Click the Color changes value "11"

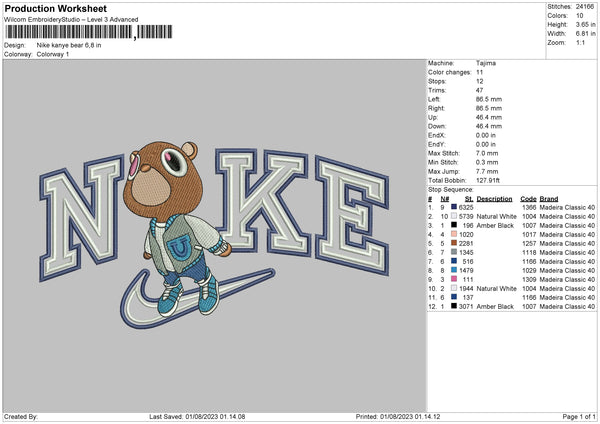[479, 72]
